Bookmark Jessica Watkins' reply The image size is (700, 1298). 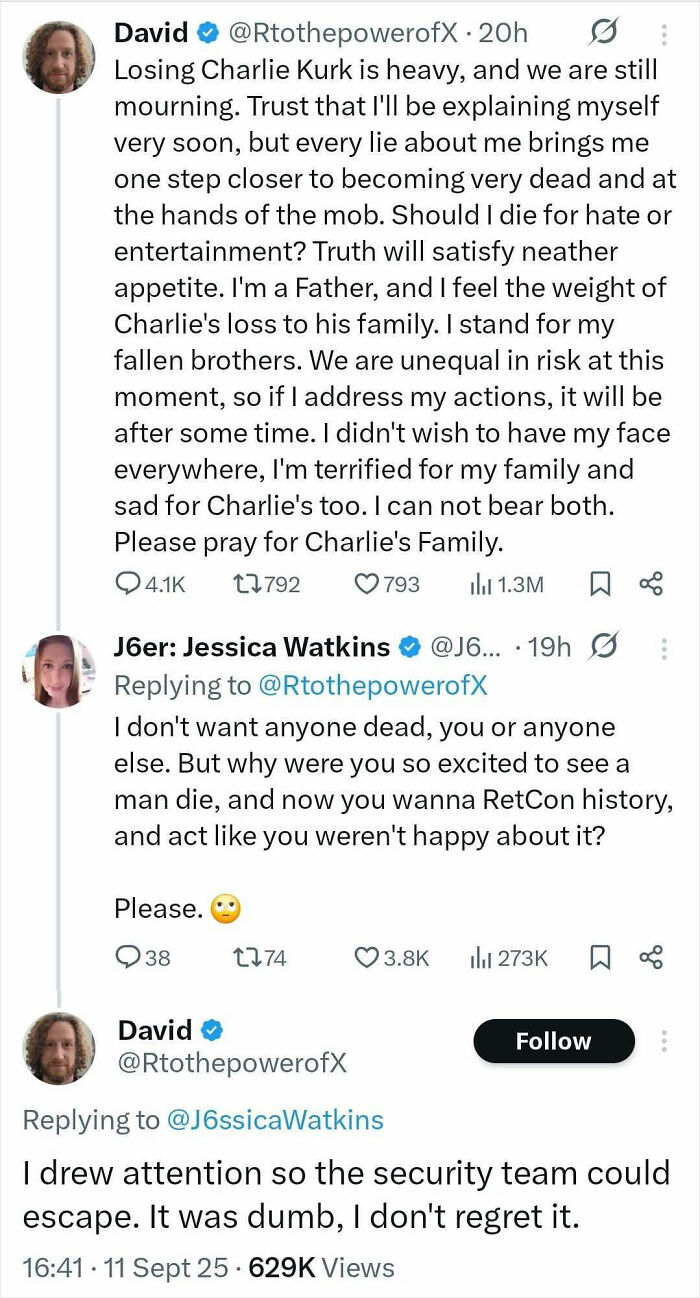pyautogui.click(x=598, y=956)
